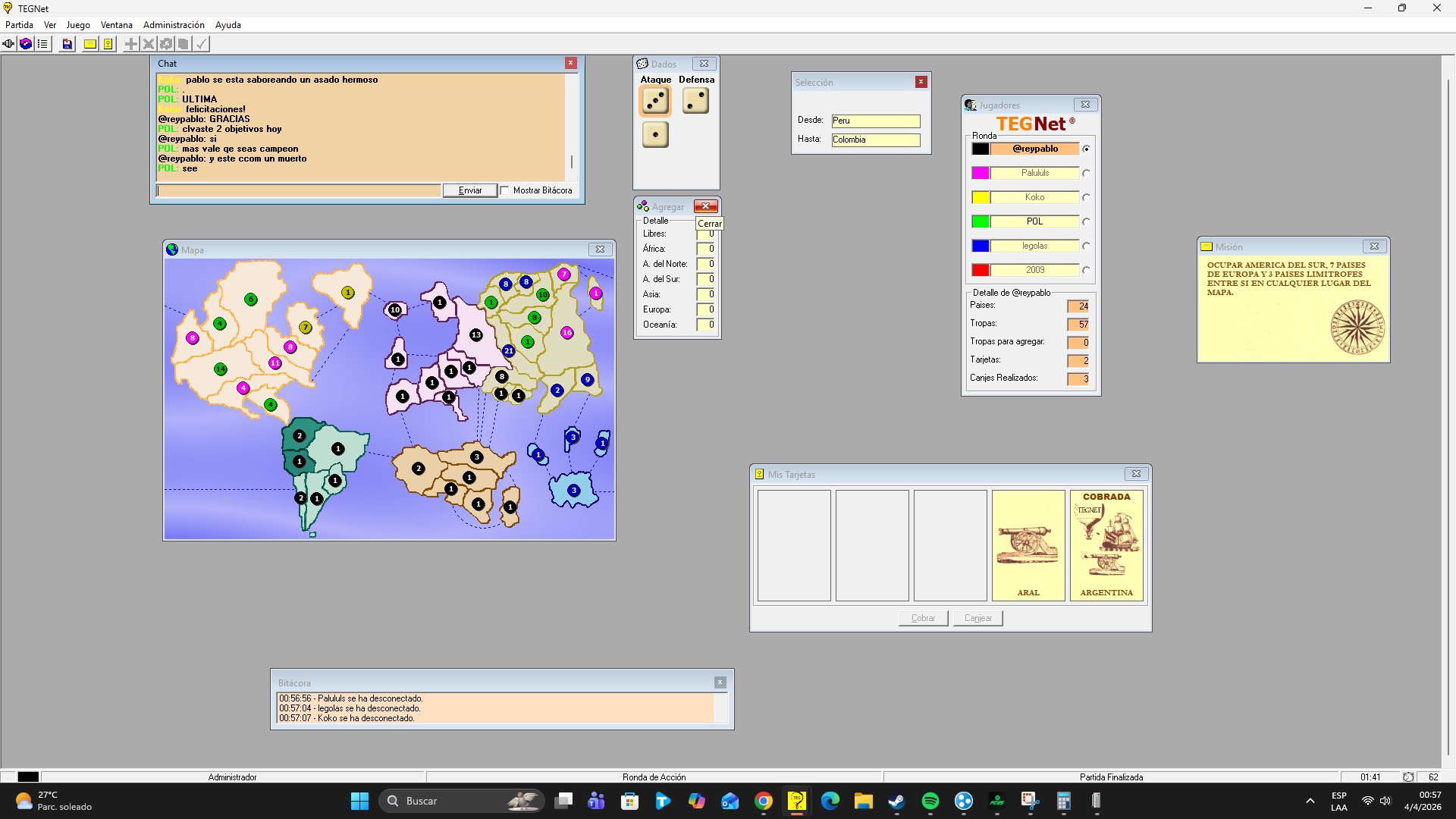Click the checkmark end-turn toolbar icon
This screenshot has height=819, width=1456.
click(x=201, y=44)
